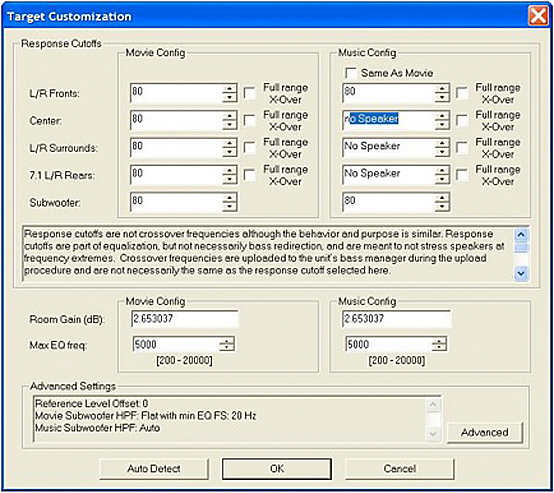Check Full range X-Over for Music Center
Screen dimensions: 554x493
[462, 121]
